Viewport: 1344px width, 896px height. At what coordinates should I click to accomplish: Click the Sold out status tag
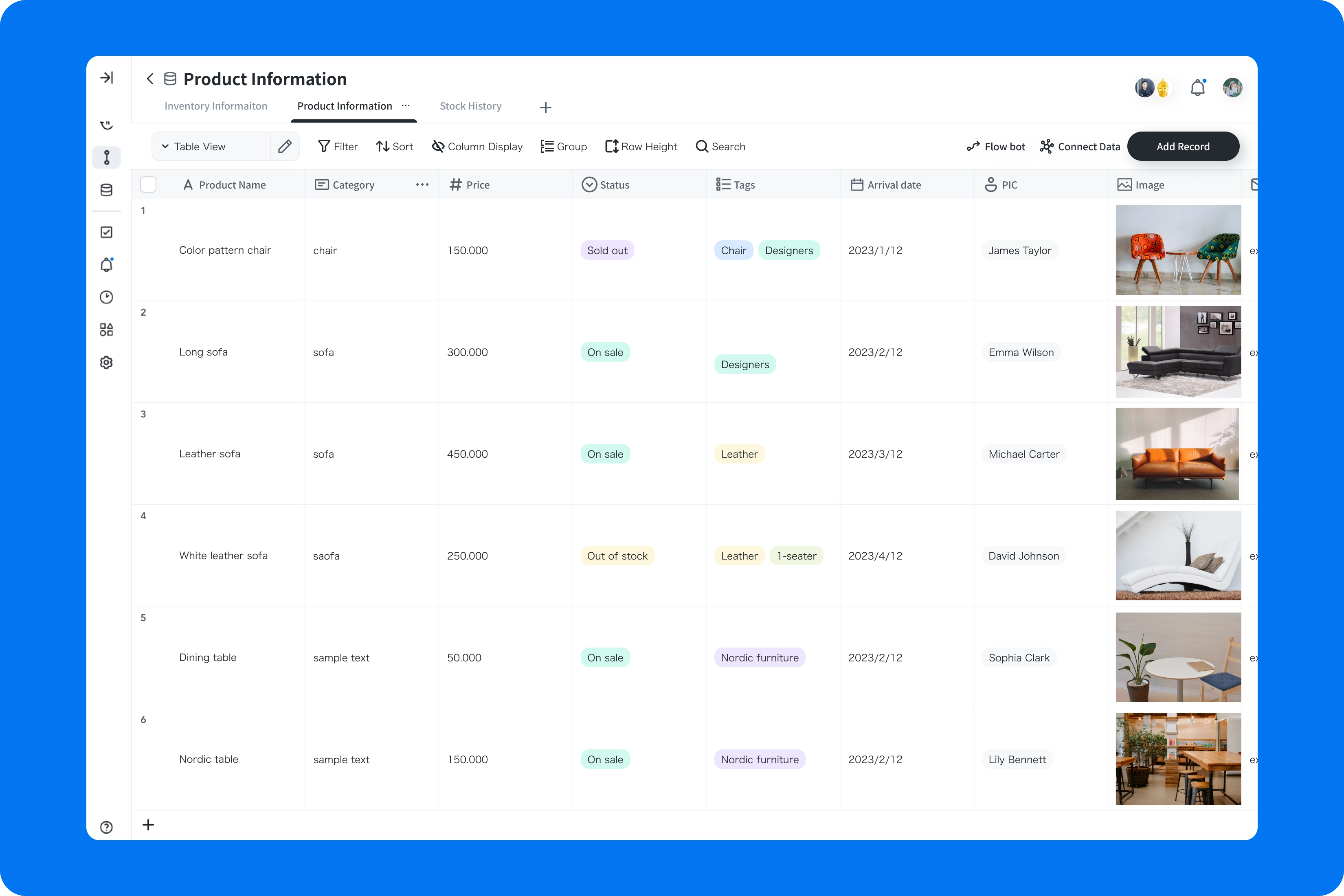pos(607,250)
